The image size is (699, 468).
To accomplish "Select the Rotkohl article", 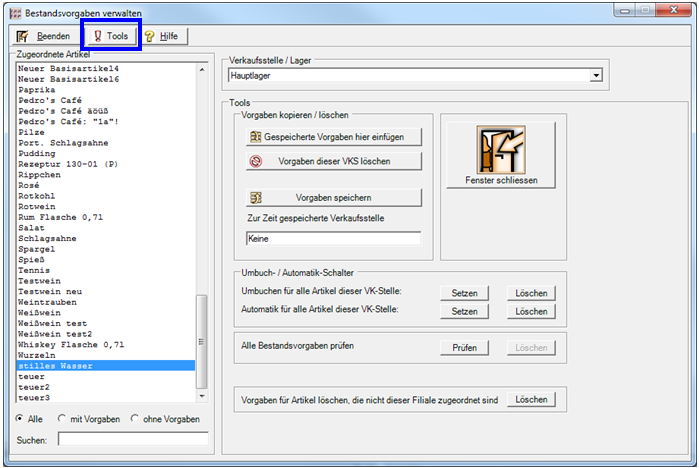I will pyautogui.click(x=106, y=196).
